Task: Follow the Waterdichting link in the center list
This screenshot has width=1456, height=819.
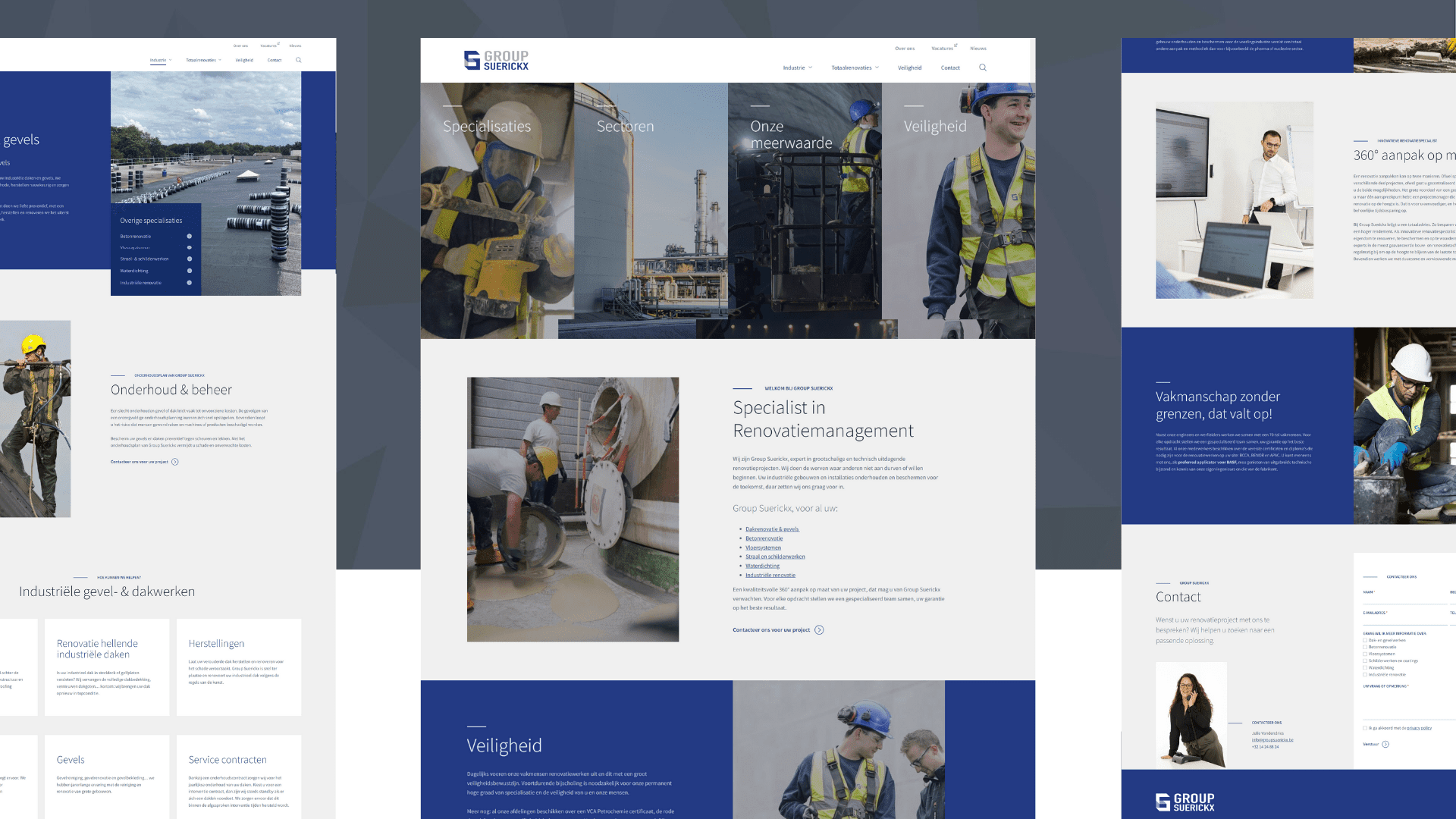Action: [762, 566]
